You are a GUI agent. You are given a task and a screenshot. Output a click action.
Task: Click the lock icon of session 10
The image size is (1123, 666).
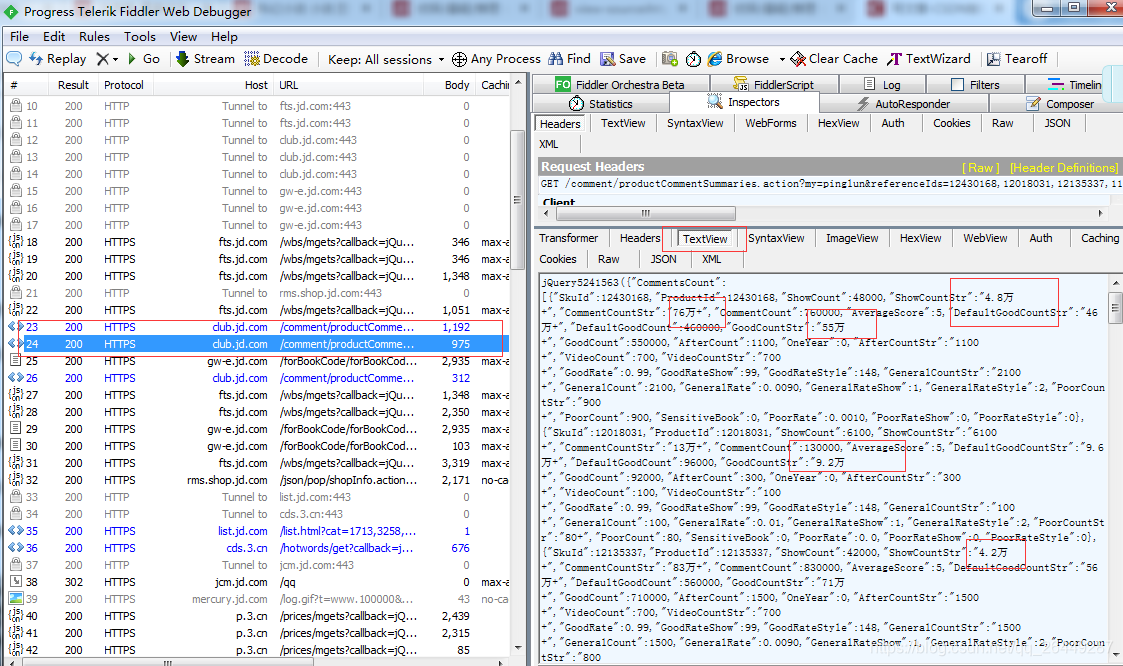(x=16, y=105)
